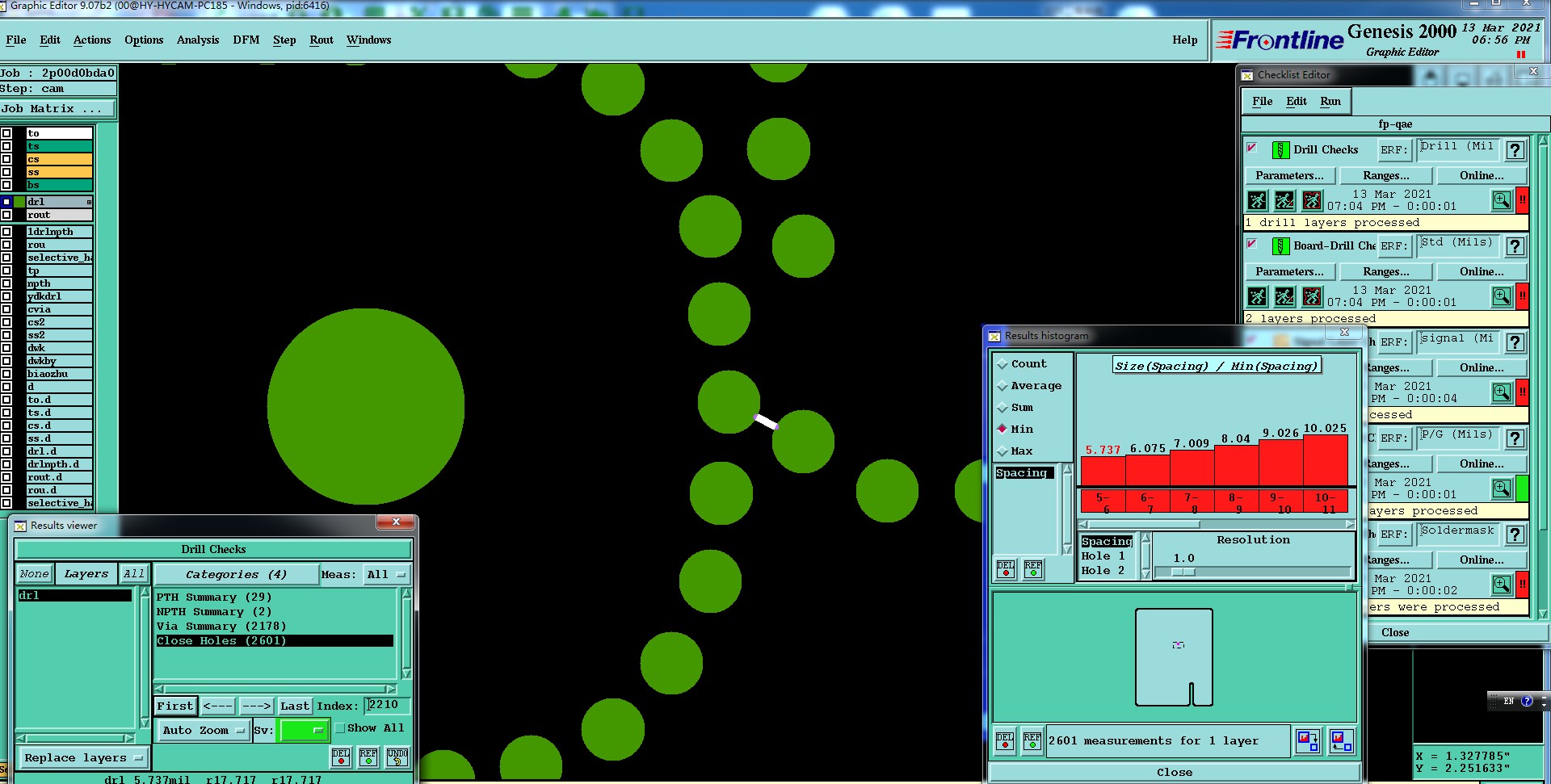Viewport: 1551px width, 784px height.
Task: Open DFM menu
Action: [246, 40]
